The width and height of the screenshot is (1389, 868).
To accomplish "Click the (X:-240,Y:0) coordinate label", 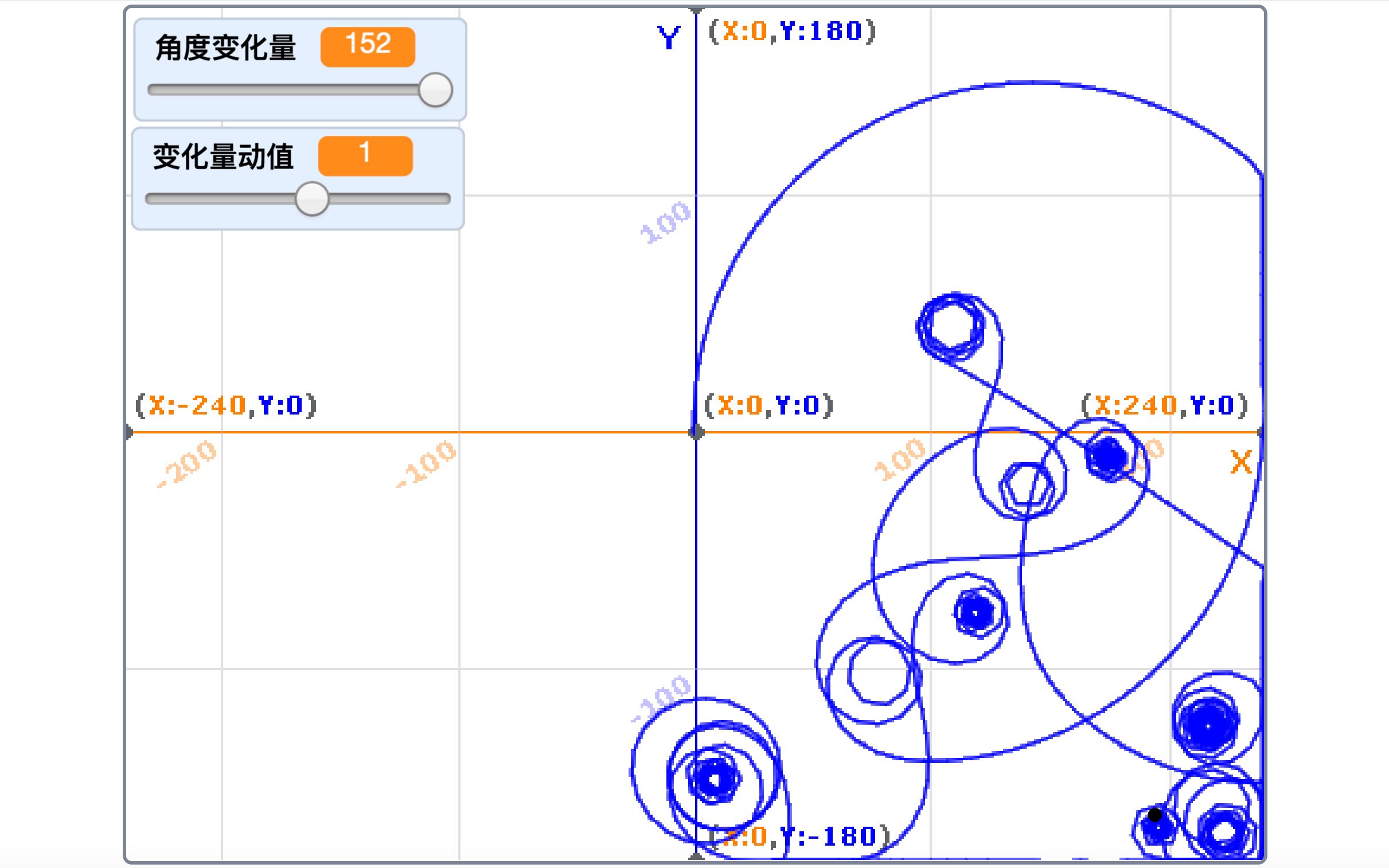I will click(225, 406).
